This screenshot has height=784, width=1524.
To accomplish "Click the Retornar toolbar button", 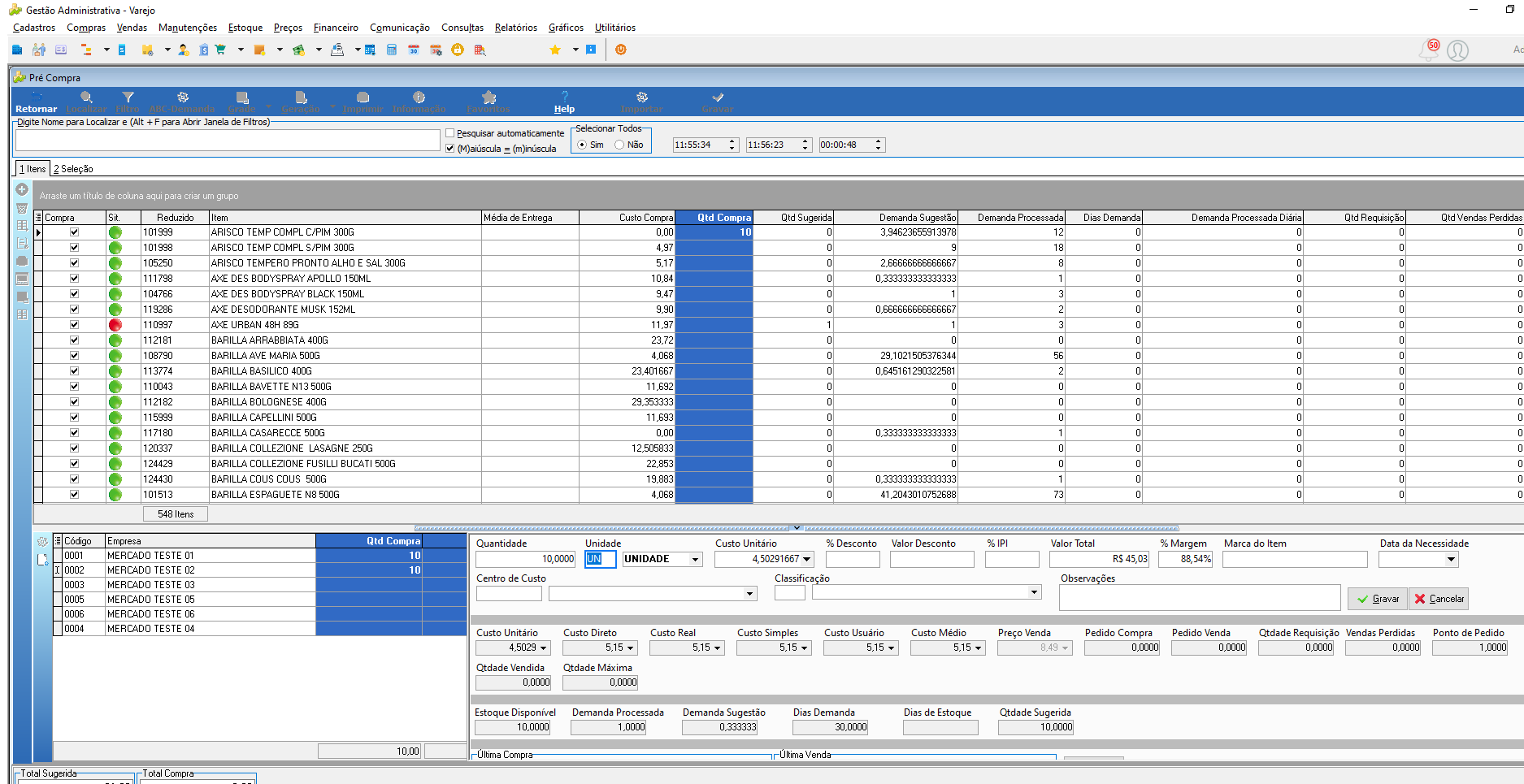I will point(36,102).
